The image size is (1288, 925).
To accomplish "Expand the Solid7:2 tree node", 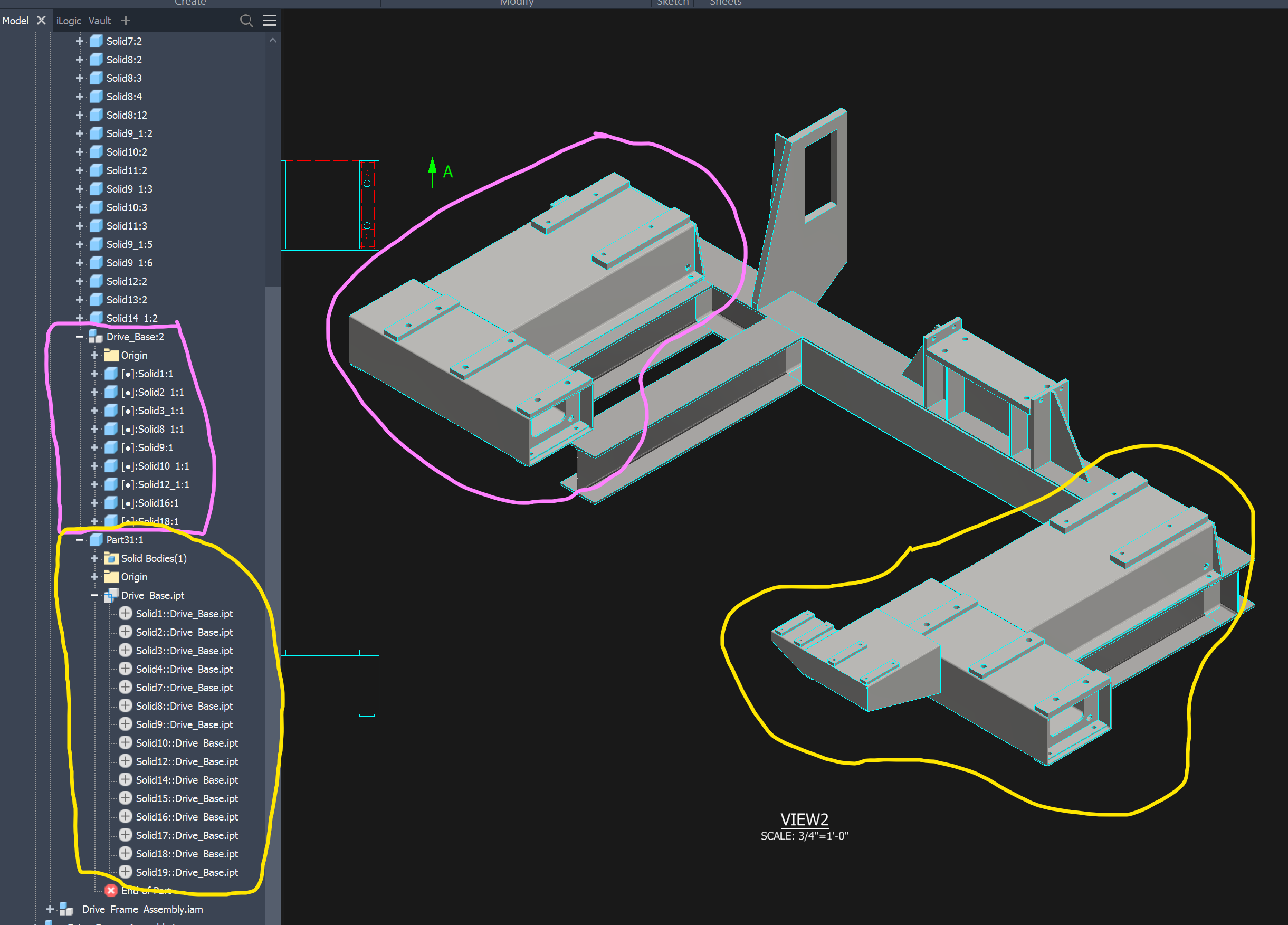I will (79, 41).
